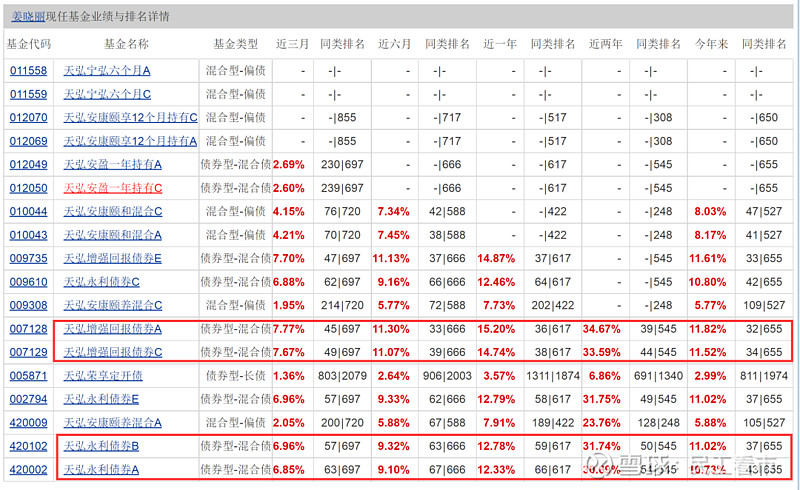Open 天弘安康颐和混合A fund page
The image size is (800, 490).
[113, 235]
